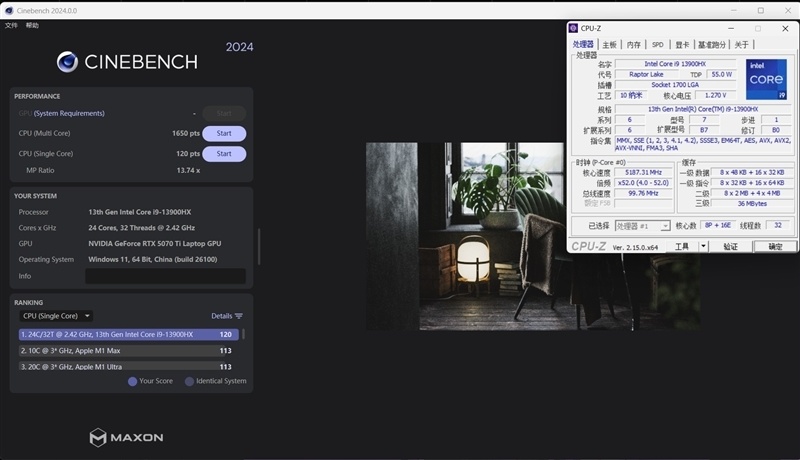Image resolution: width=800 pixels, height=460 pixels.
Task: Start the CPU (Single Core) benchmark
Action: click(224, 154)
